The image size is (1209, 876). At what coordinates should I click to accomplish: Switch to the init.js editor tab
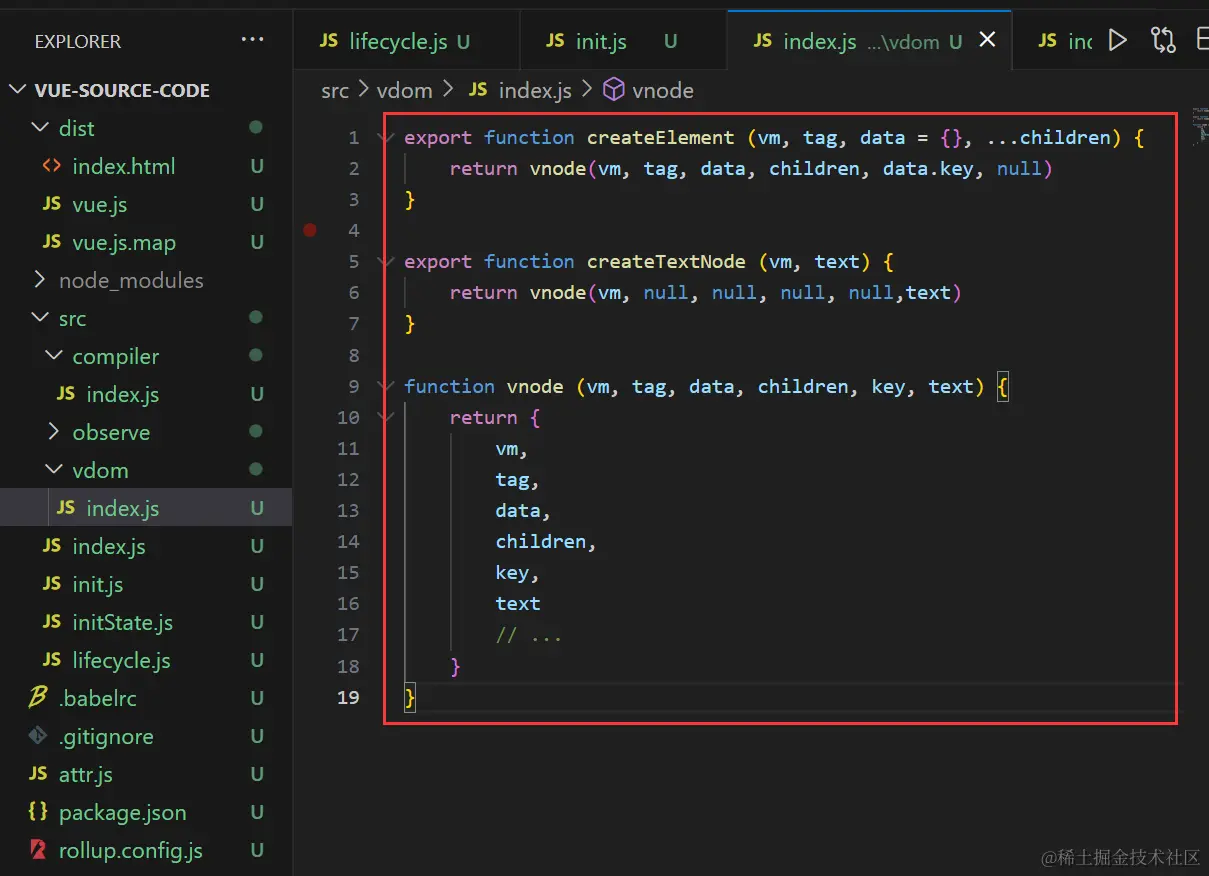[x=600, y=41]
